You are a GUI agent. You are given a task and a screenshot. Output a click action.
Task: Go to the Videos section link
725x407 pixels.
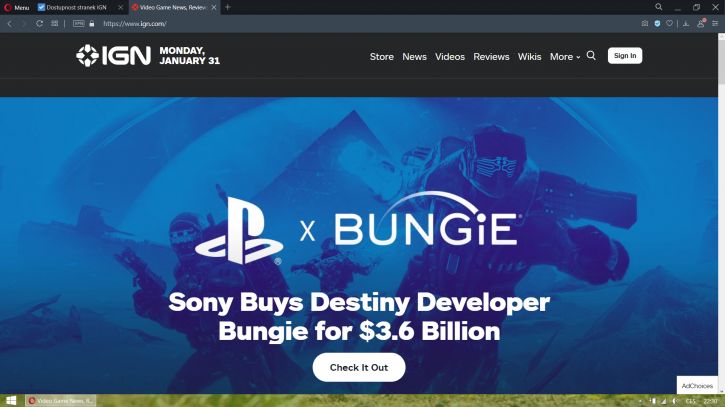pyautogui.click(x=449, y=56)
